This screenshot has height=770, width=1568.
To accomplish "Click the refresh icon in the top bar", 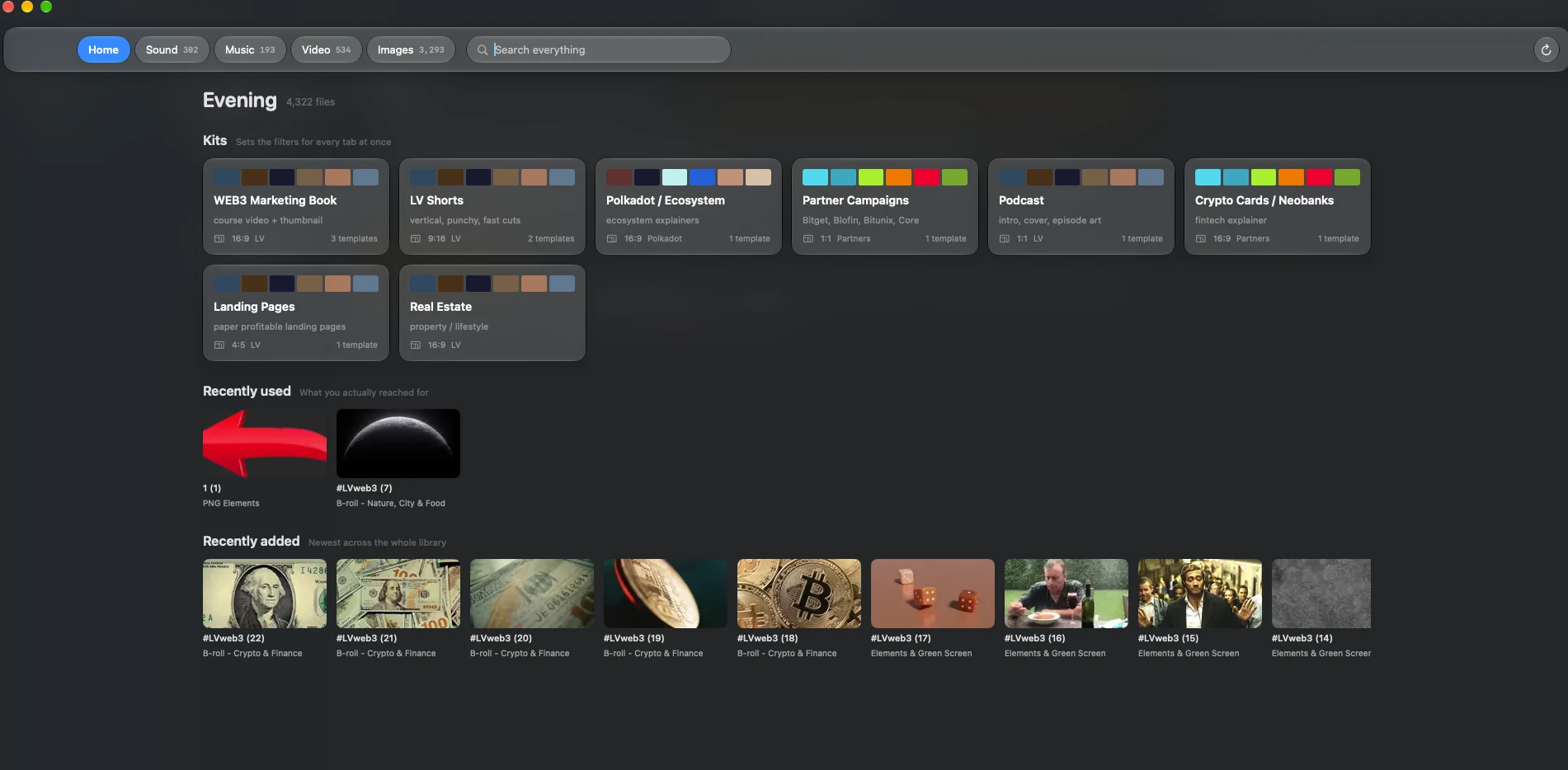I will click(x=1546, y=50).
